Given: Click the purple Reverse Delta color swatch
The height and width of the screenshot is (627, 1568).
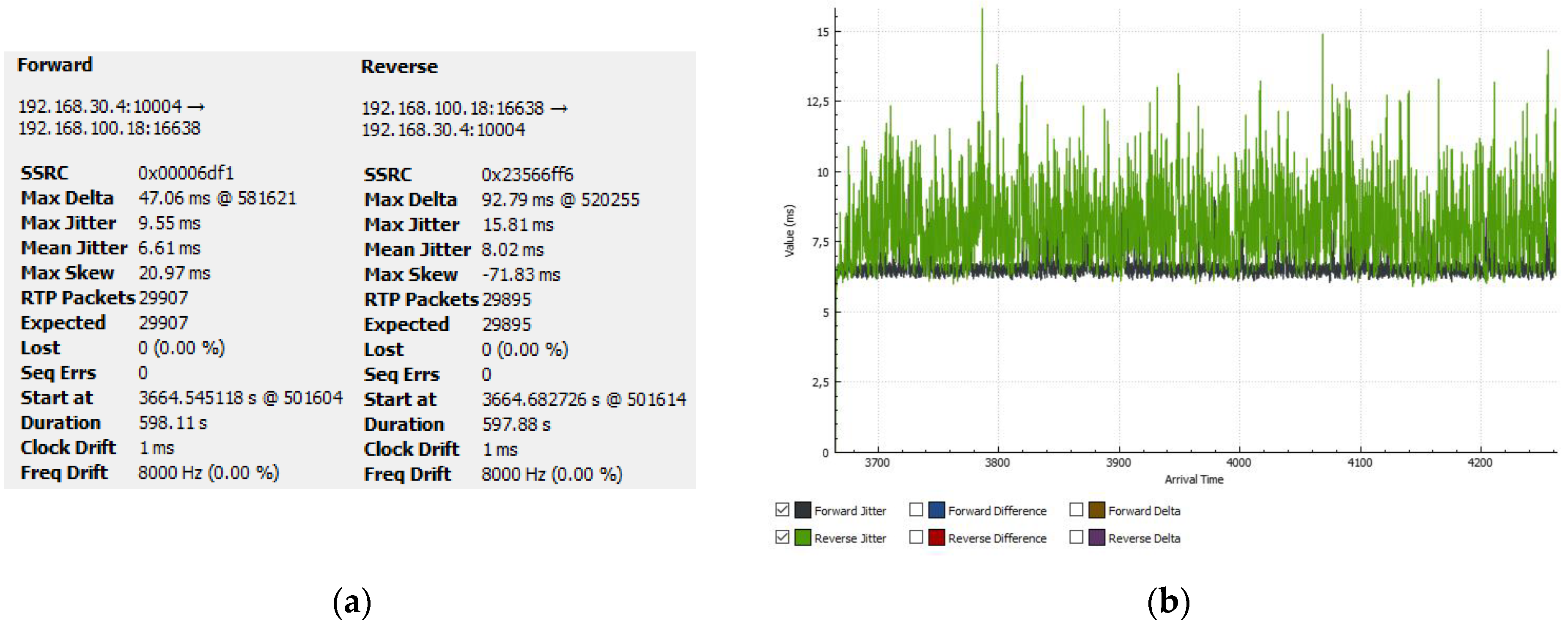Looking at the screenshot, I should [x=1097, y=537].
